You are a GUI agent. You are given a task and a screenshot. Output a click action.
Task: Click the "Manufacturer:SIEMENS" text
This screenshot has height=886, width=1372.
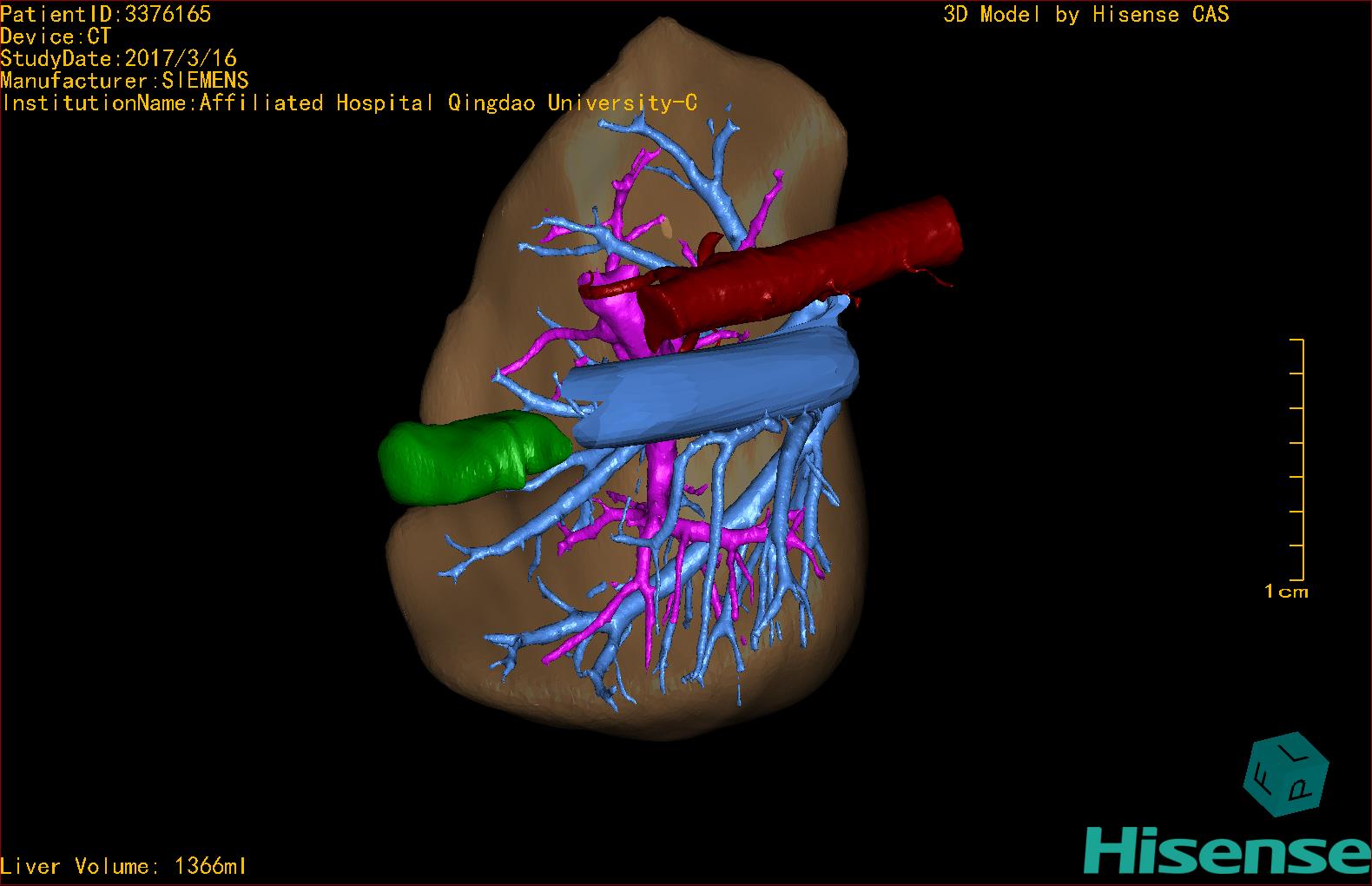click(x=125, y=81)
